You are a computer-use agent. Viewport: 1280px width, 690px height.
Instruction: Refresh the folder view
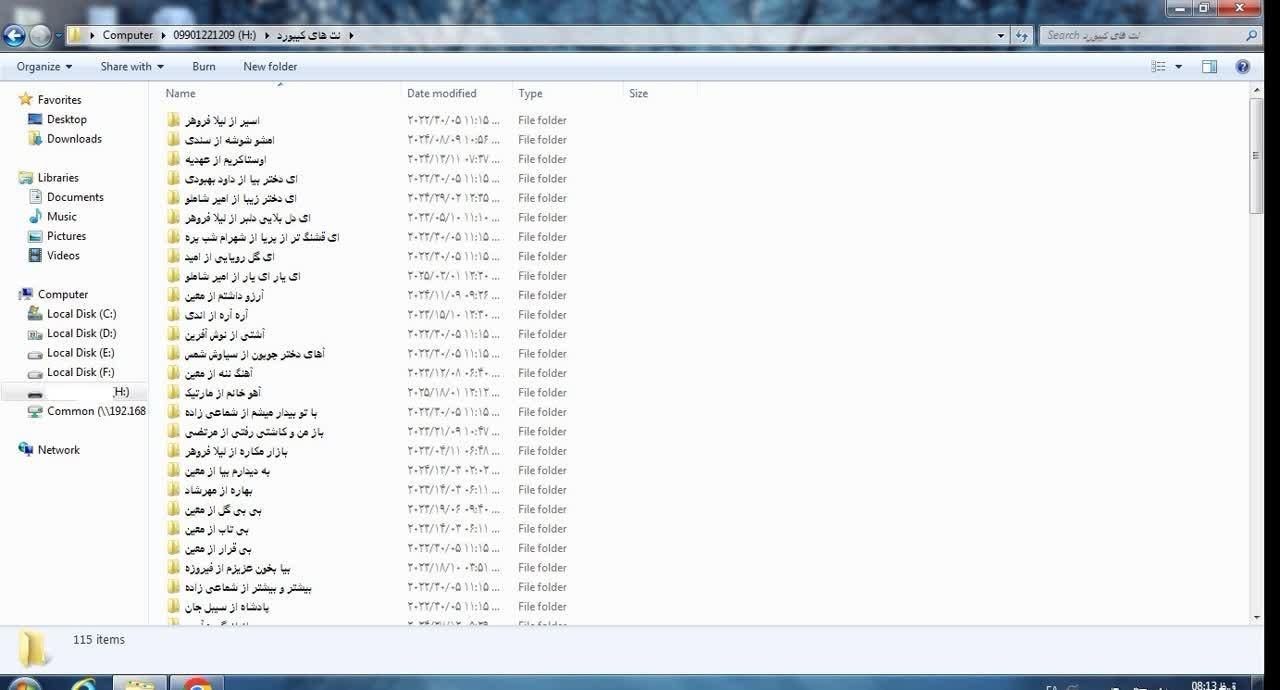click(x=1022, y=35)
